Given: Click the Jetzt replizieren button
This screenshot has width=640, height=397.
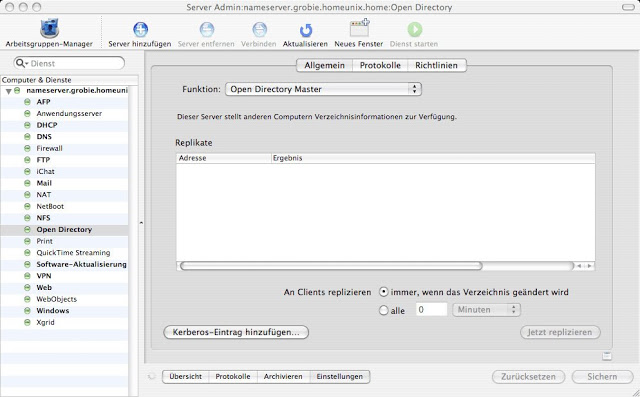Looking at the screenshot, I should point(560,332).
